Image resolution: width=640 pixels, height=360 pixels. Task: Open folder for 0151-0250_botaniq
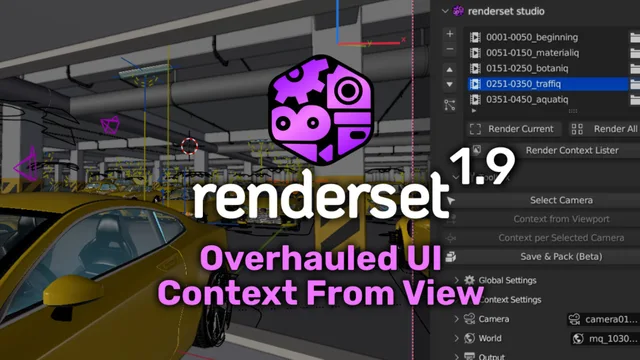click(635, 68)
